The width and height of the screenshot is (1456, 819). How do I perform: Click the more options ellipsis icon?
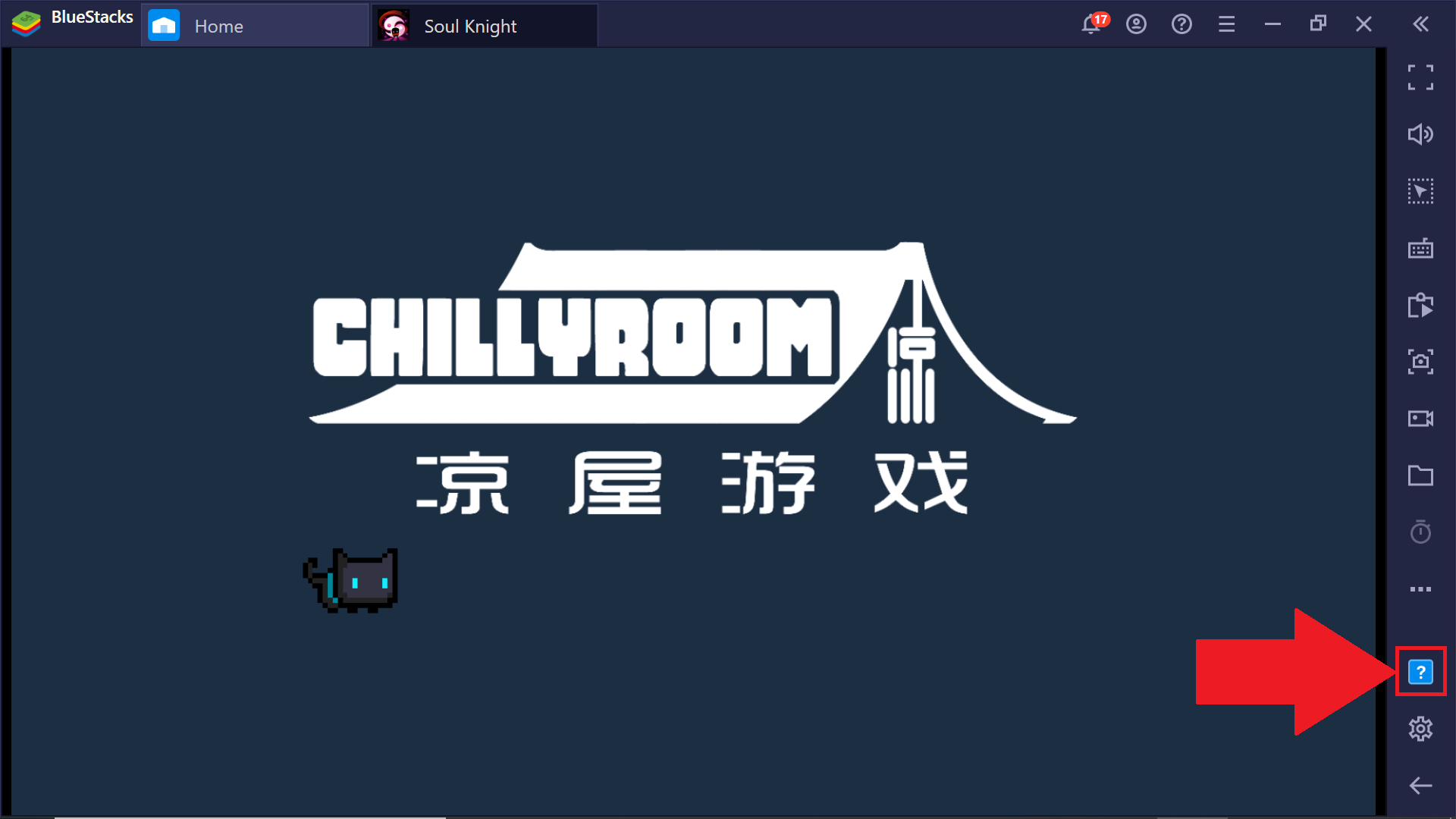[x=1421, y=589]
